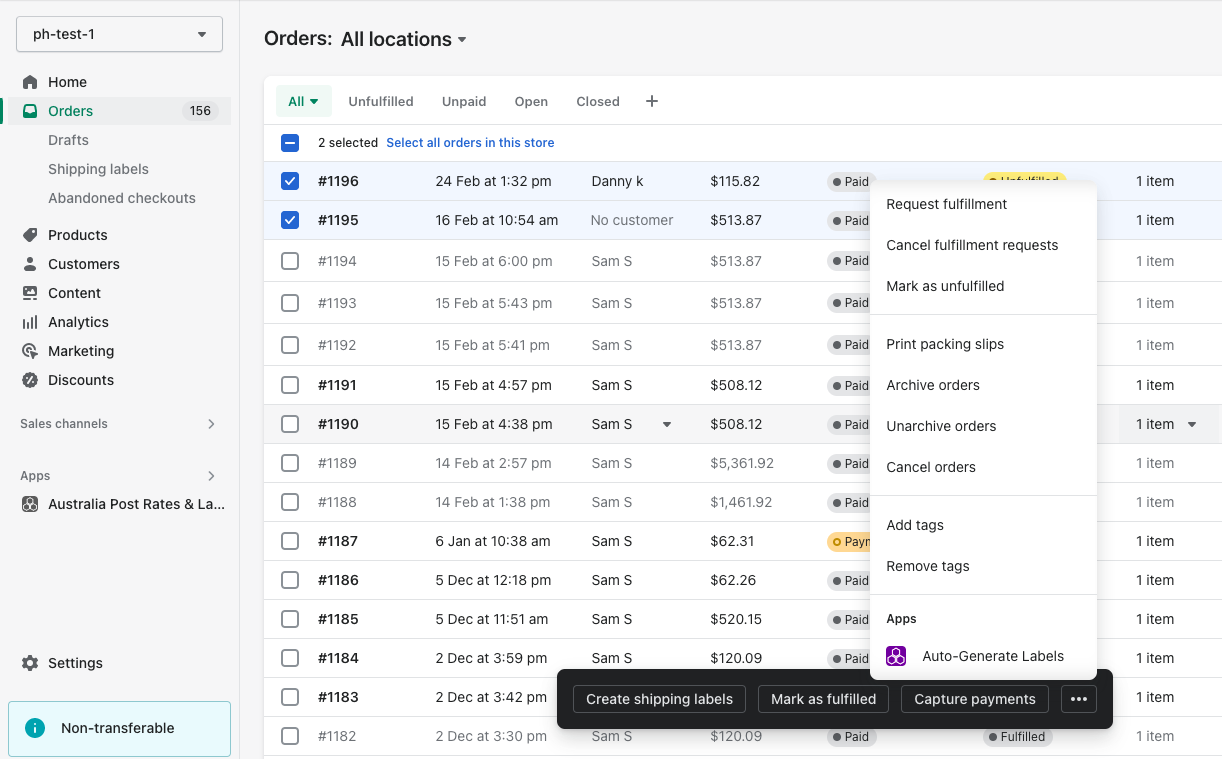The width and height of the screenshot is (1222, 759).
Task: Click the Orders count badge 156
Action: click(200, 111)
